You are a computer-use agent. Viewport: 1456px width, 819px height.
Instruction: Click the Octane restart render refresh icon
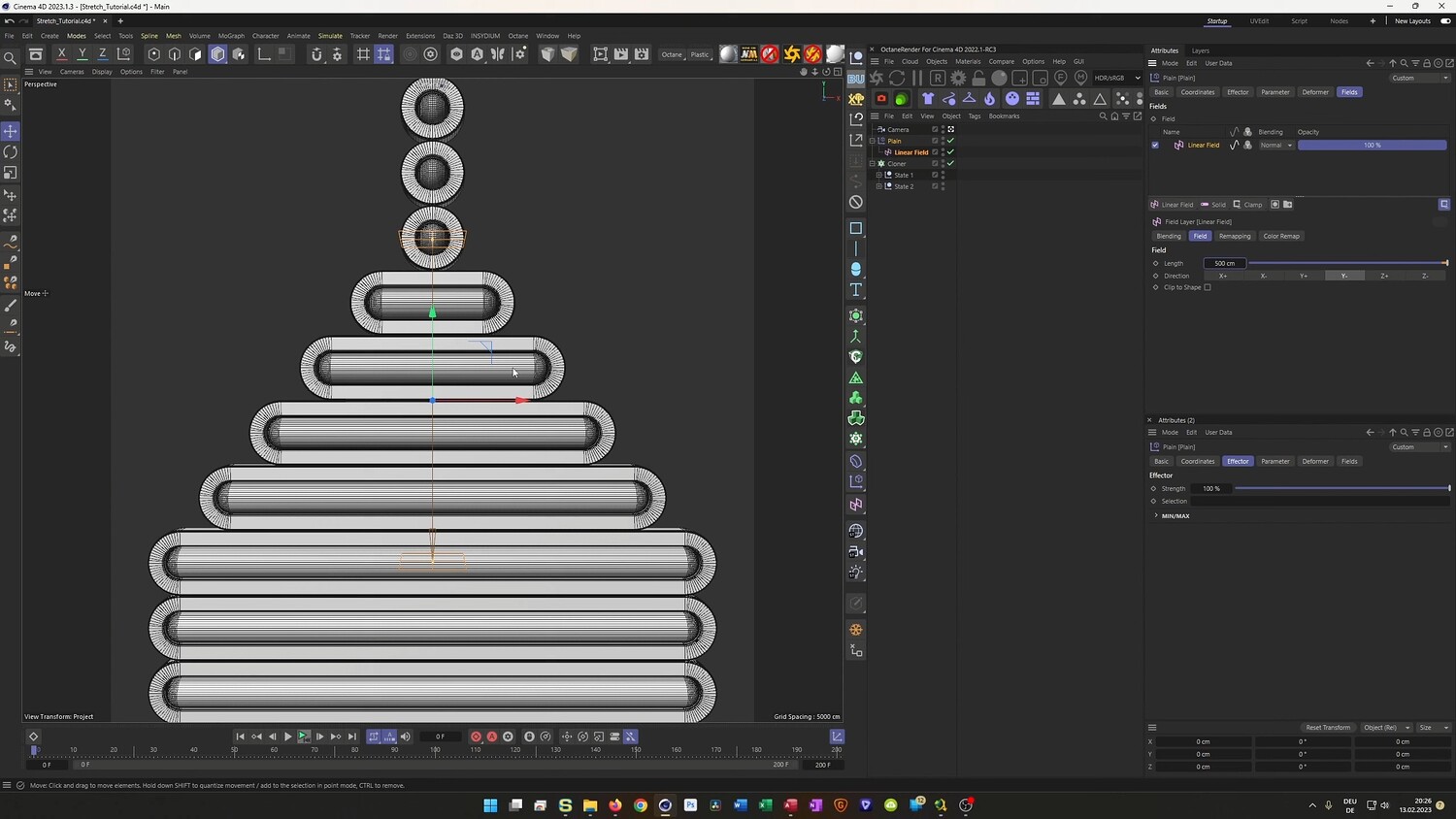897,78
